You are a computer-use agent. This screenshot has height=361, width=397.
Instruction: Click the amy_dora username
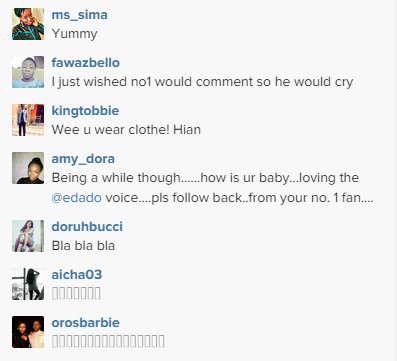(83, 159)
